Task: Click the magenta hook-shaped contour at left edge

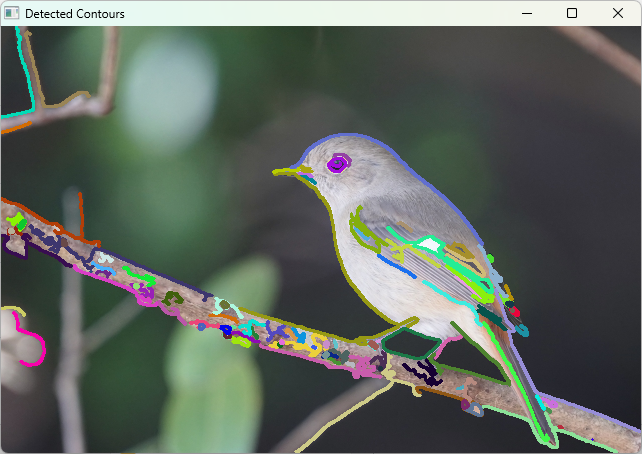Action: click(30, 339)
